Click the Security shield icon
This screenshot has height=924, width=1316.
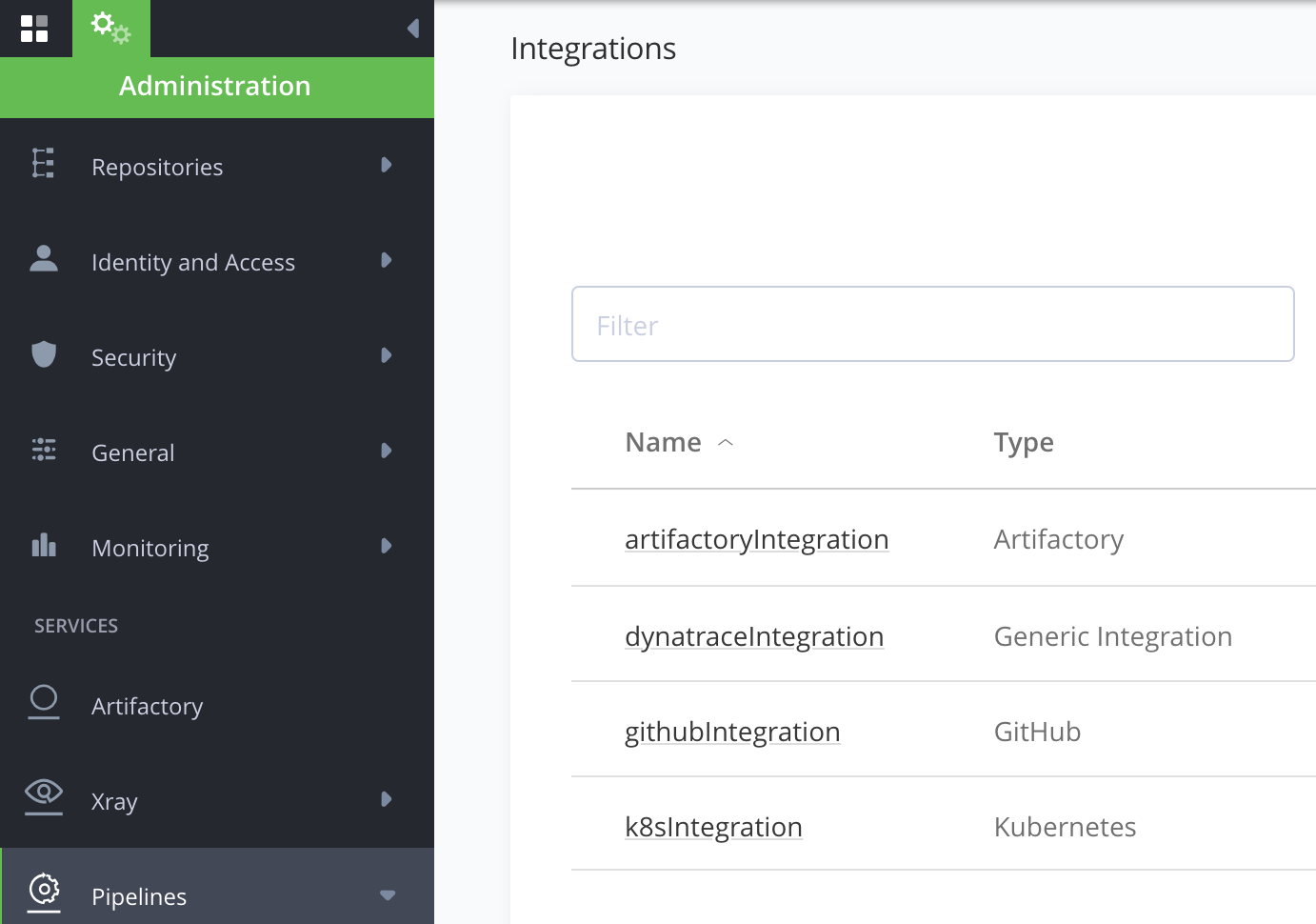pyautogui.click(x=44, y=354)
